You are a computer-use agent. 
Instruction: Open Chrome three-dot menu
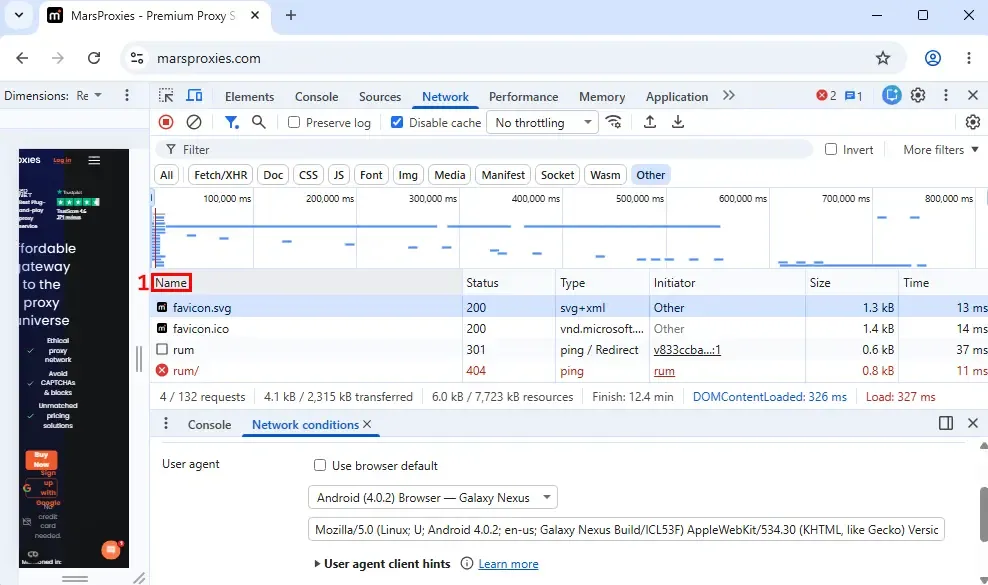(968, 58)
